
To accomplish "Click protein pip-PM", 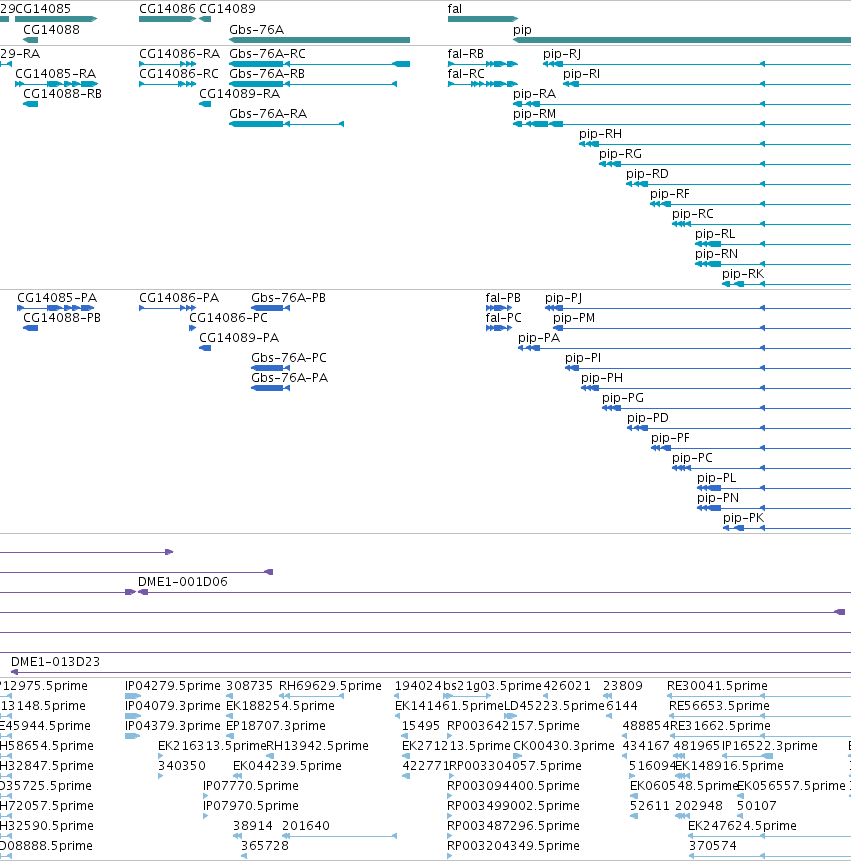I will click(702, 328).
